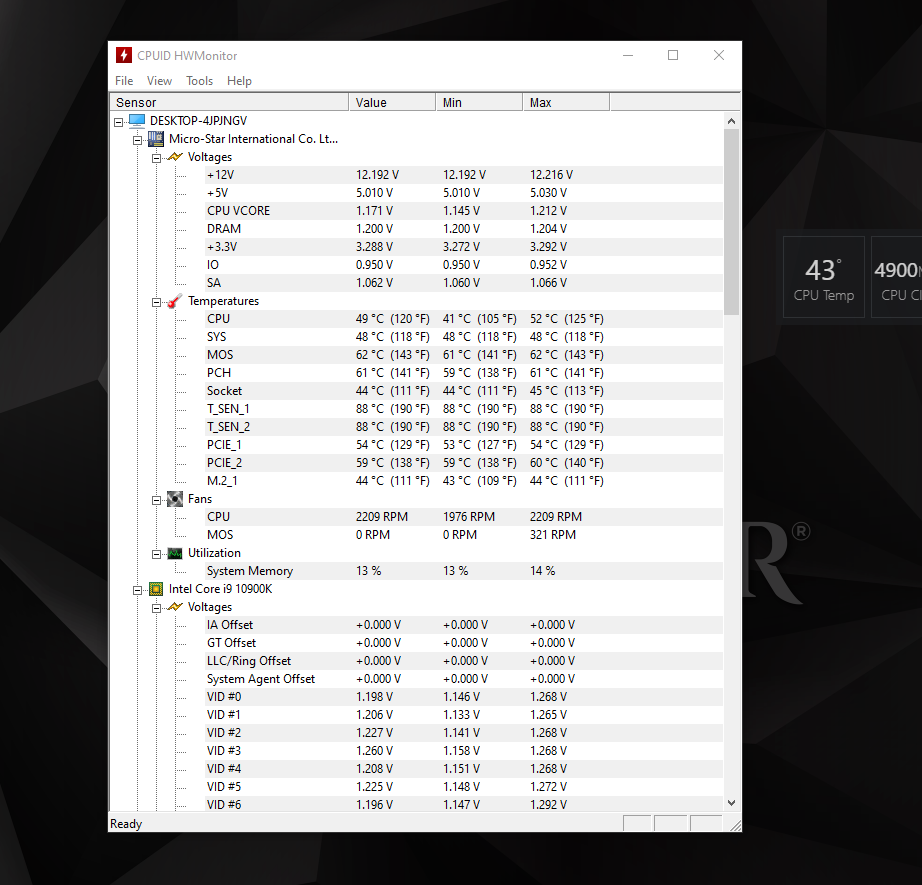922x885 pixels.
Task: Click the scrollbar down arrow
Action: click(731, 803)
